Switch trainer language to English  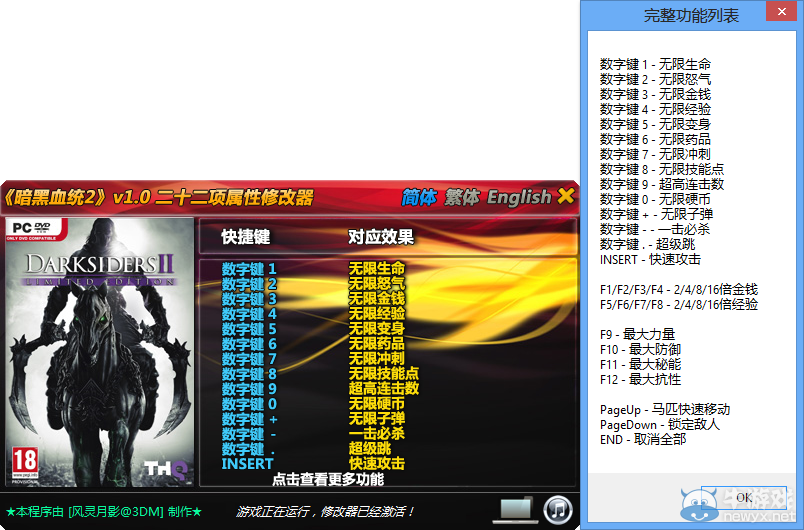[x=519, y=197]
